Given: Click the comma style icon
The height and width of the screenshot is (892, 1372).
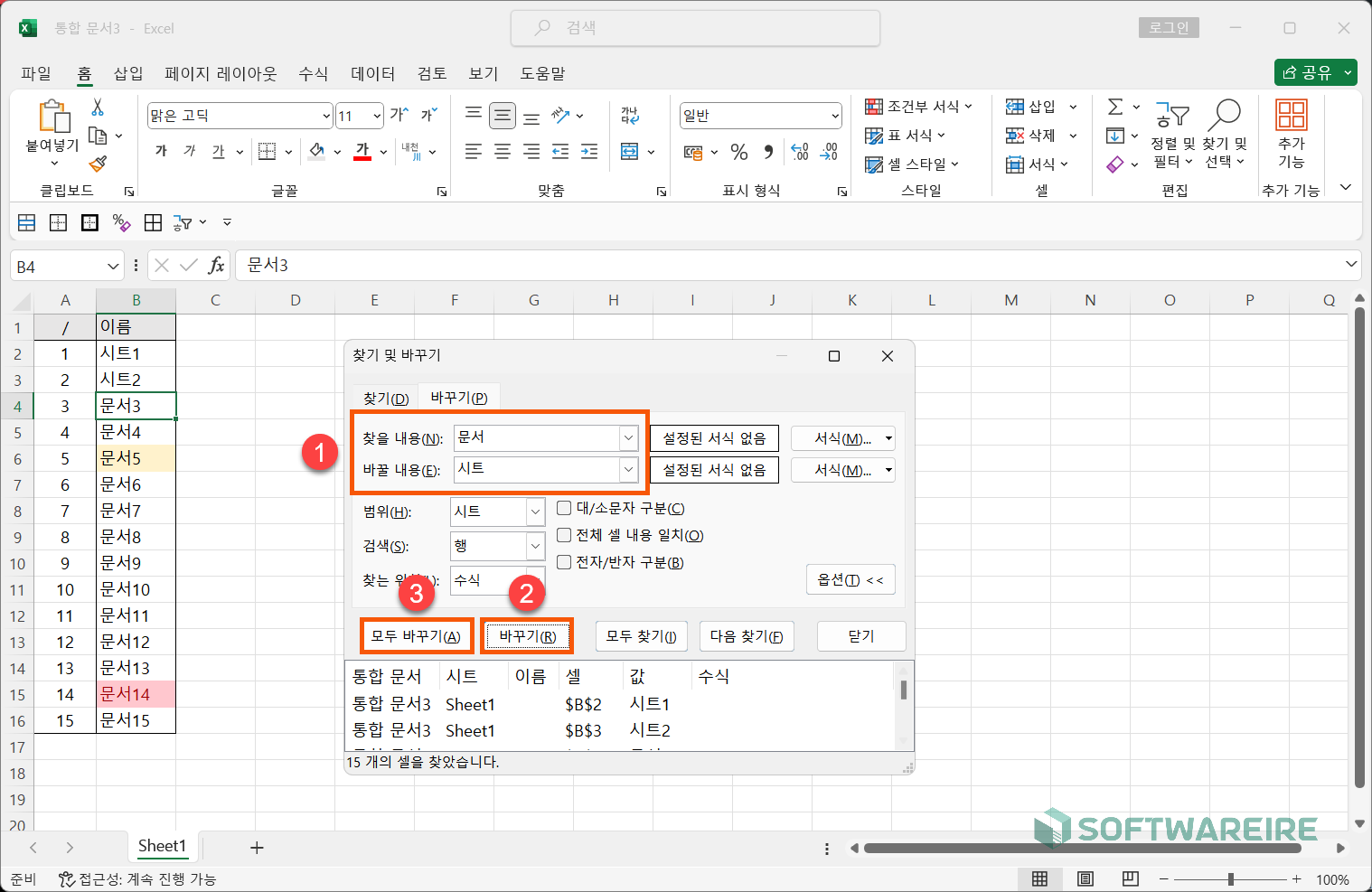Looking at the screenshot, I should click(x=768, y=152).
